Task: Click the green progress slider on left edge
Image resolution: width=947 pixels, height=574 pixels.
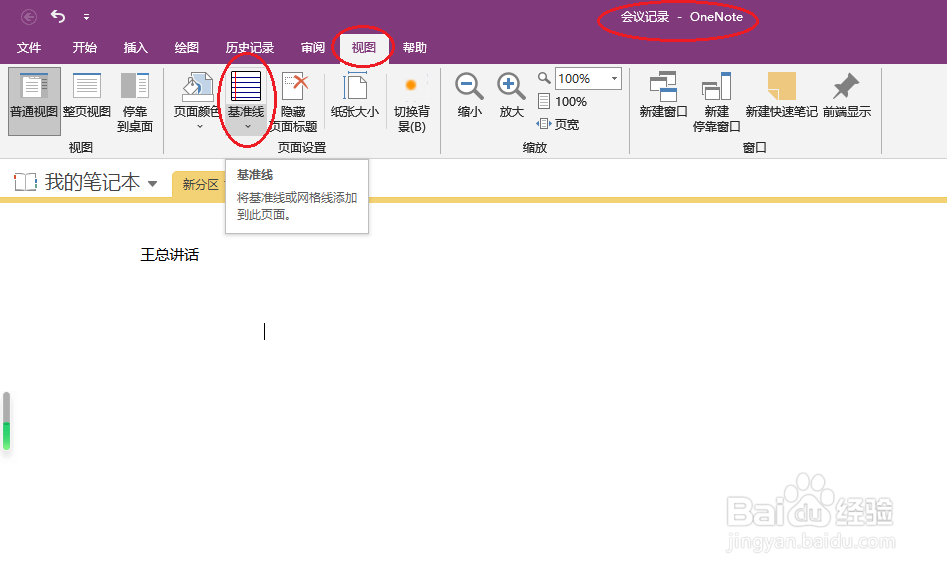Action: tap(7, 421)
